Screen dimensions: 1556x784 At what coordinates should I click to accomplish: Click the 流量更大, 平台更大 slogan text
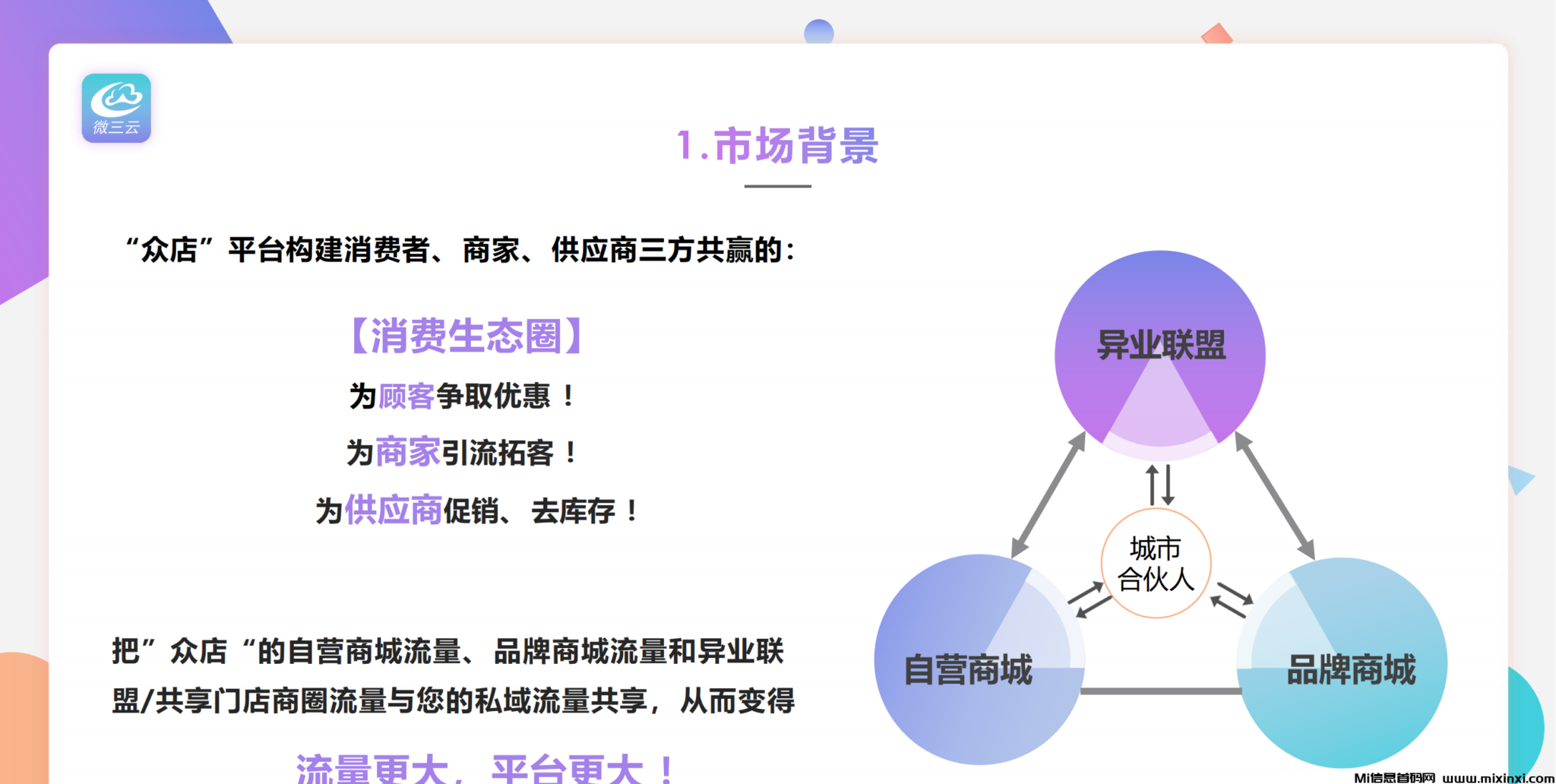coord(485,769)
